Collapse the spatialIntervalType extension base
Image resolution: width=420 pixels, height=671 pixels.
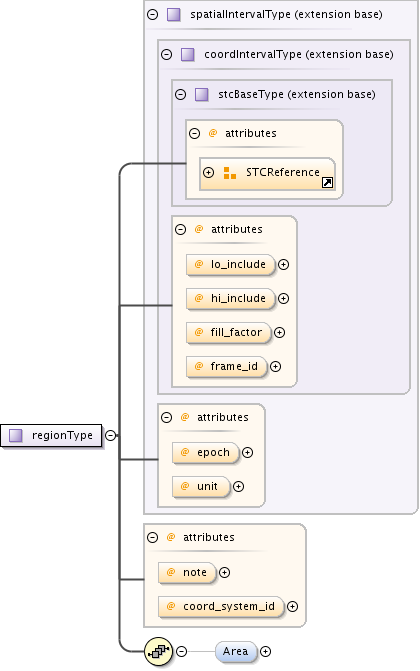(152, 15)
